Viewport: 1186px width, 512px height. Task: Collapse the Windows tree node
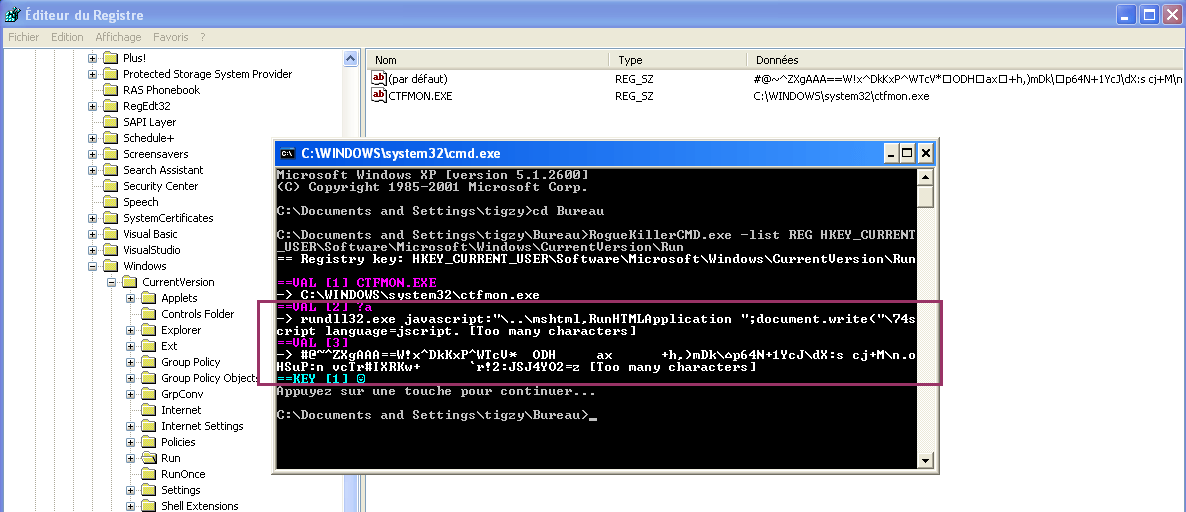[93, 266]
